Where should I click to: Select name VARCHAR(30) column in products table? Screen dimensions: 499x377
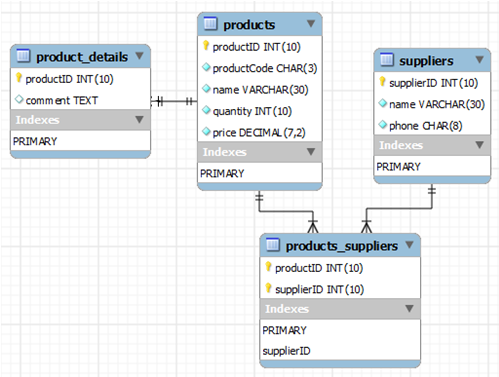click(x=260, y=90)
